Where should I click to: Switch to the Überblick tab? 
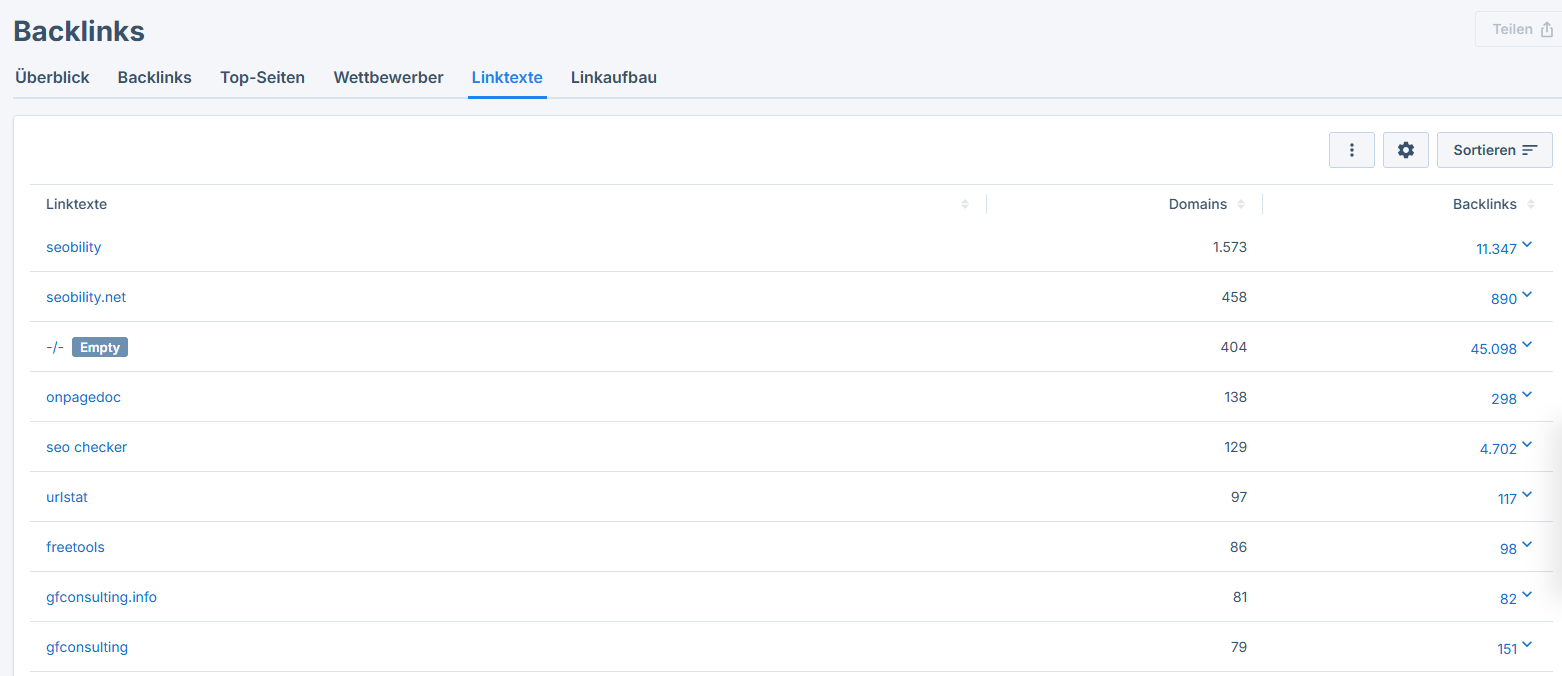[52, 77]
